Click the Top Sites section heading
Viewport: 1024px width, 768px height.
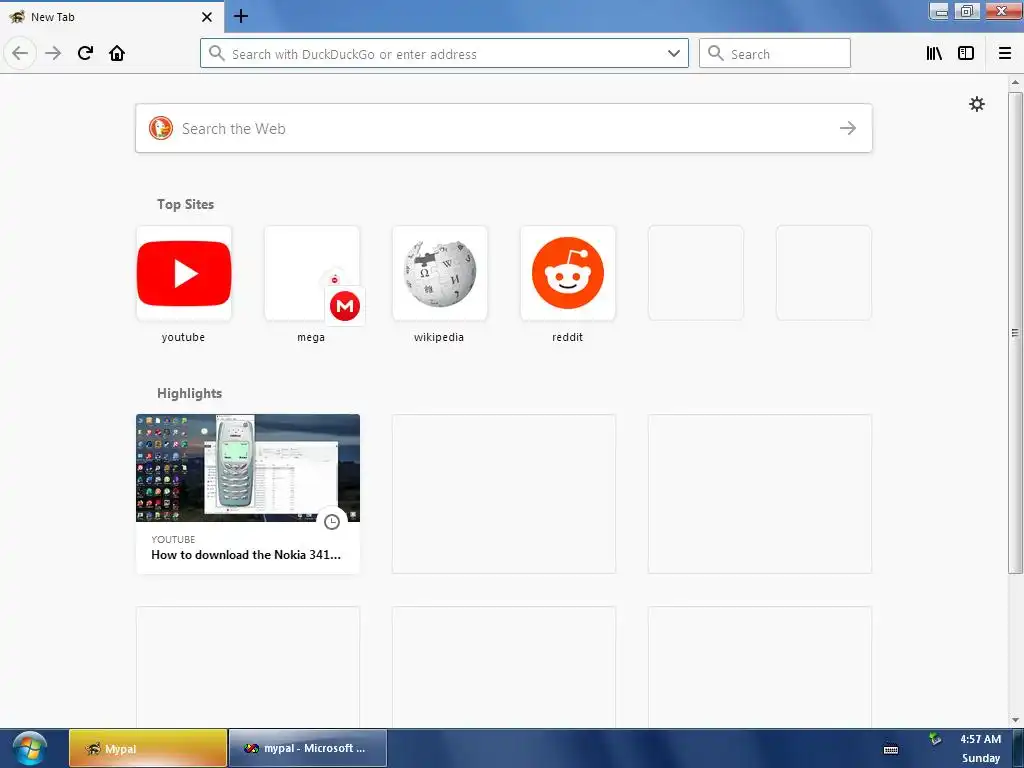tap(185, 204)
